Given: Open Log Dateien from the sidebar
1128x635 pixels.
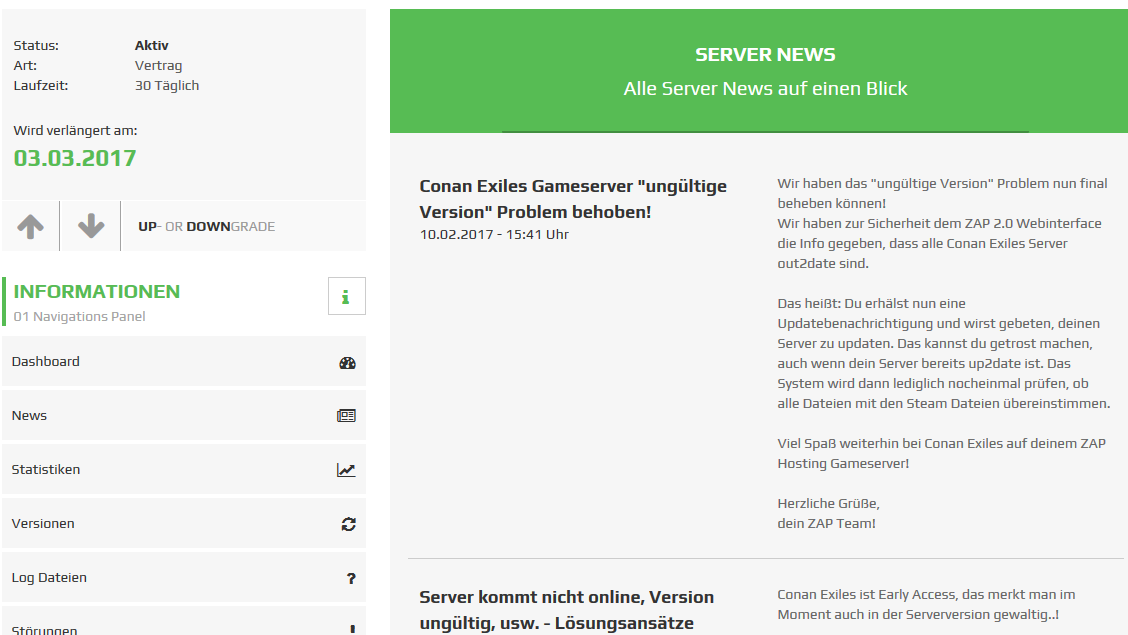Looking at the screenshot, I should click(49, 578).
